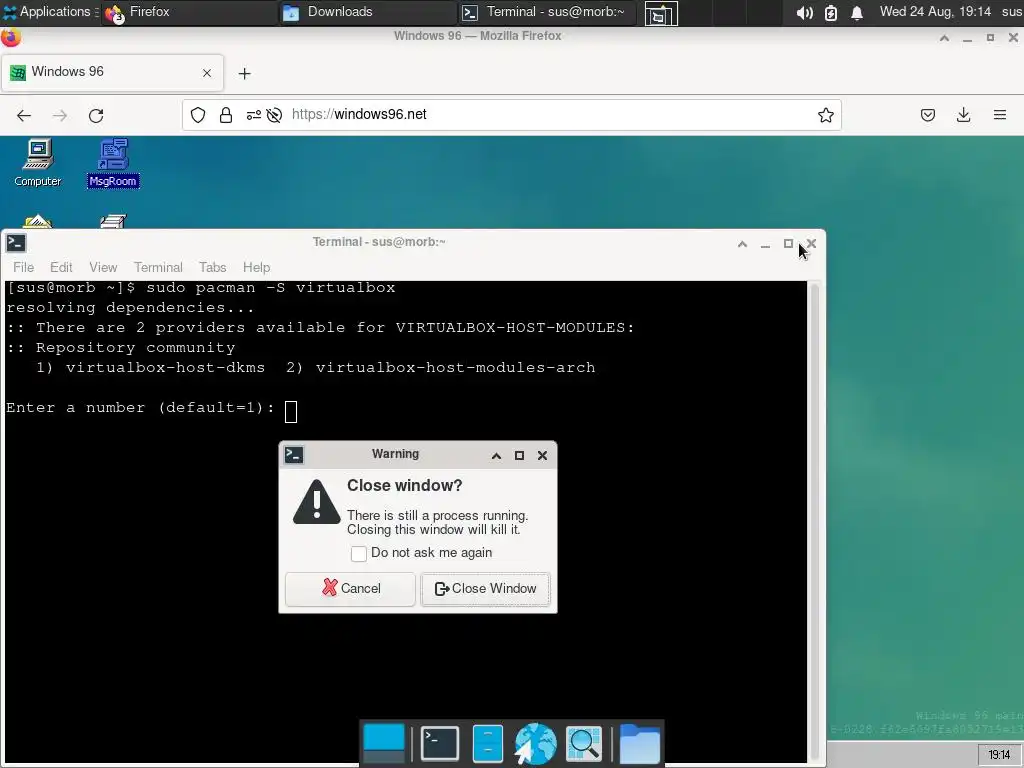Click the Warning dialog title bar terminal icon

click(294, 455)
